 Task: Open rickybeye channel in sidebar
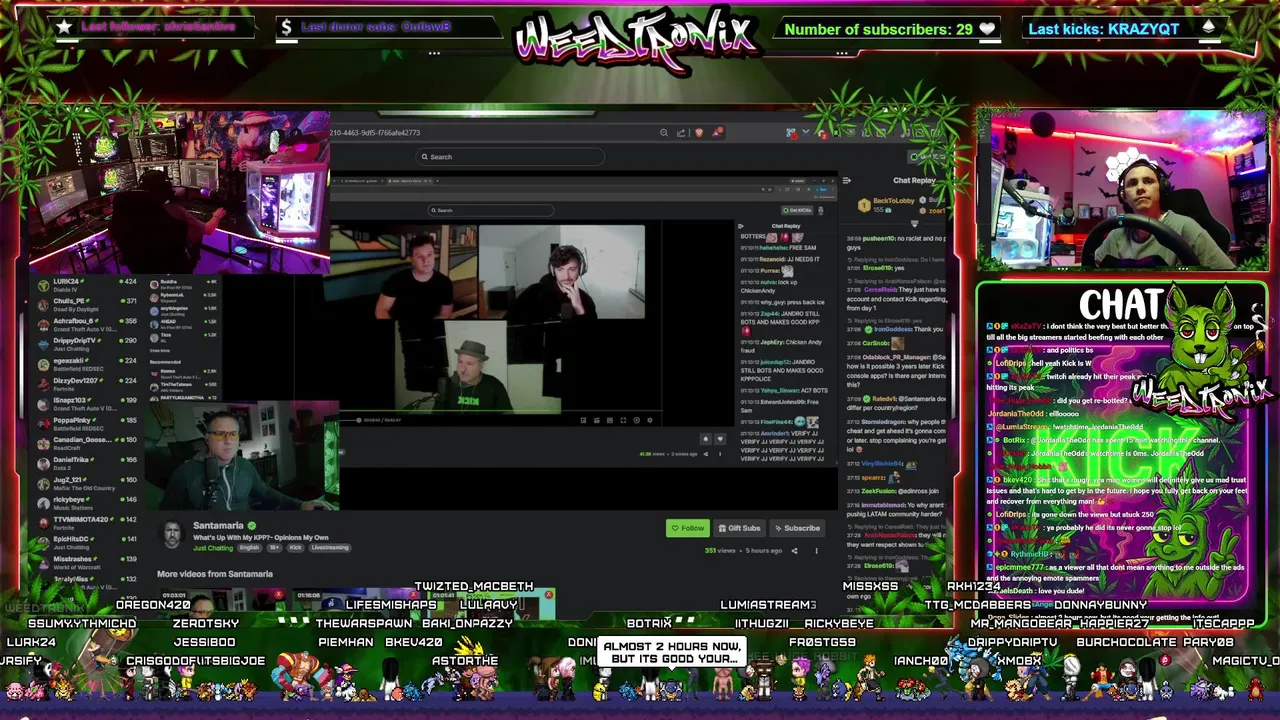pos(86,503)
